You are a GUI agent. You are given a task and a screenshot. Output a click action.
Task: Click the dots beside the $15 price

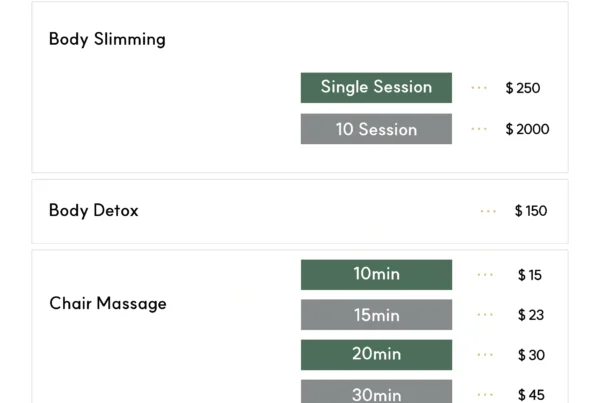click(x=485, y=275)
